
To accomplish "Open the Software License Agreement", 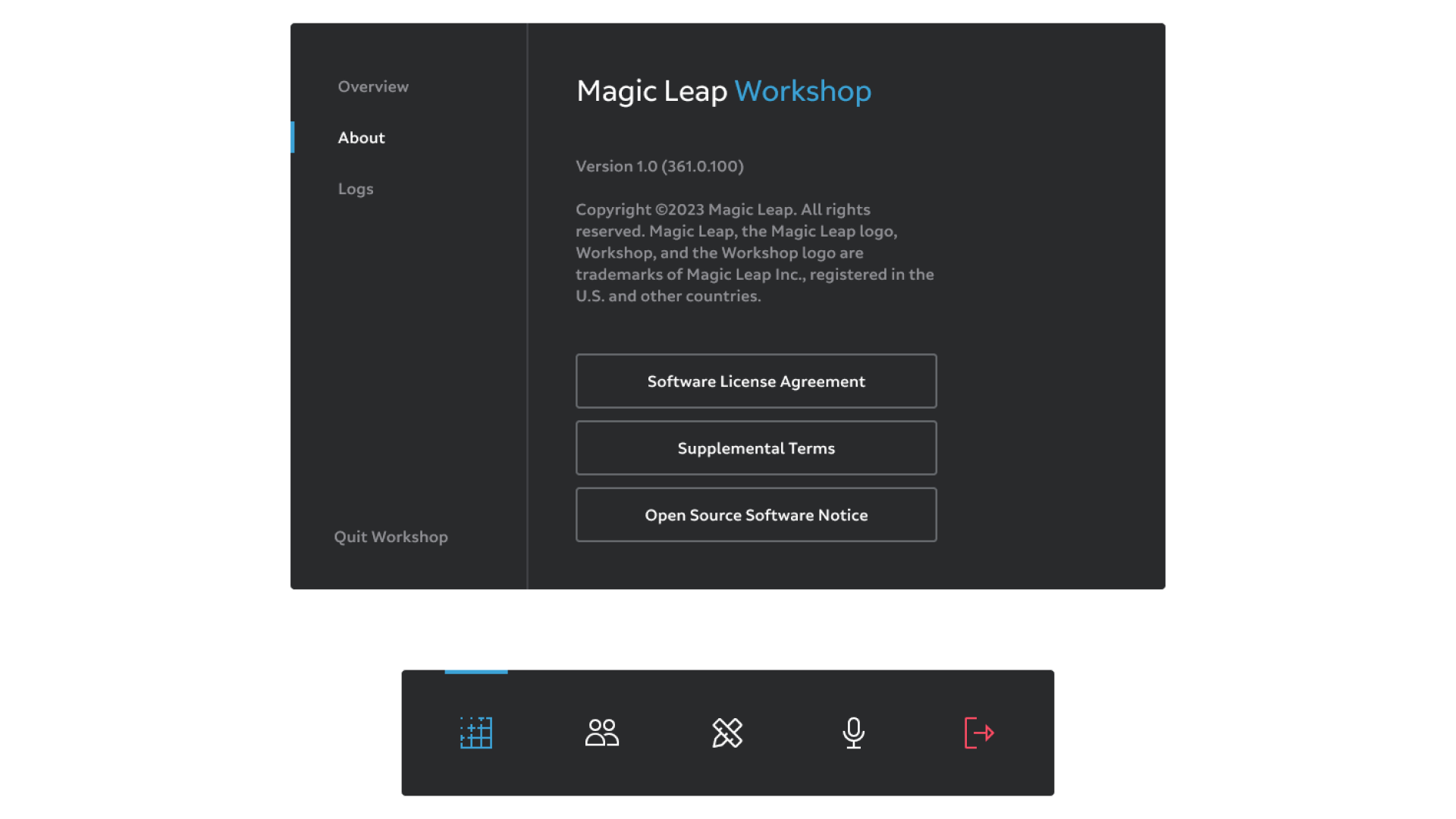I will pyautogui.click(x=756, y=381).
